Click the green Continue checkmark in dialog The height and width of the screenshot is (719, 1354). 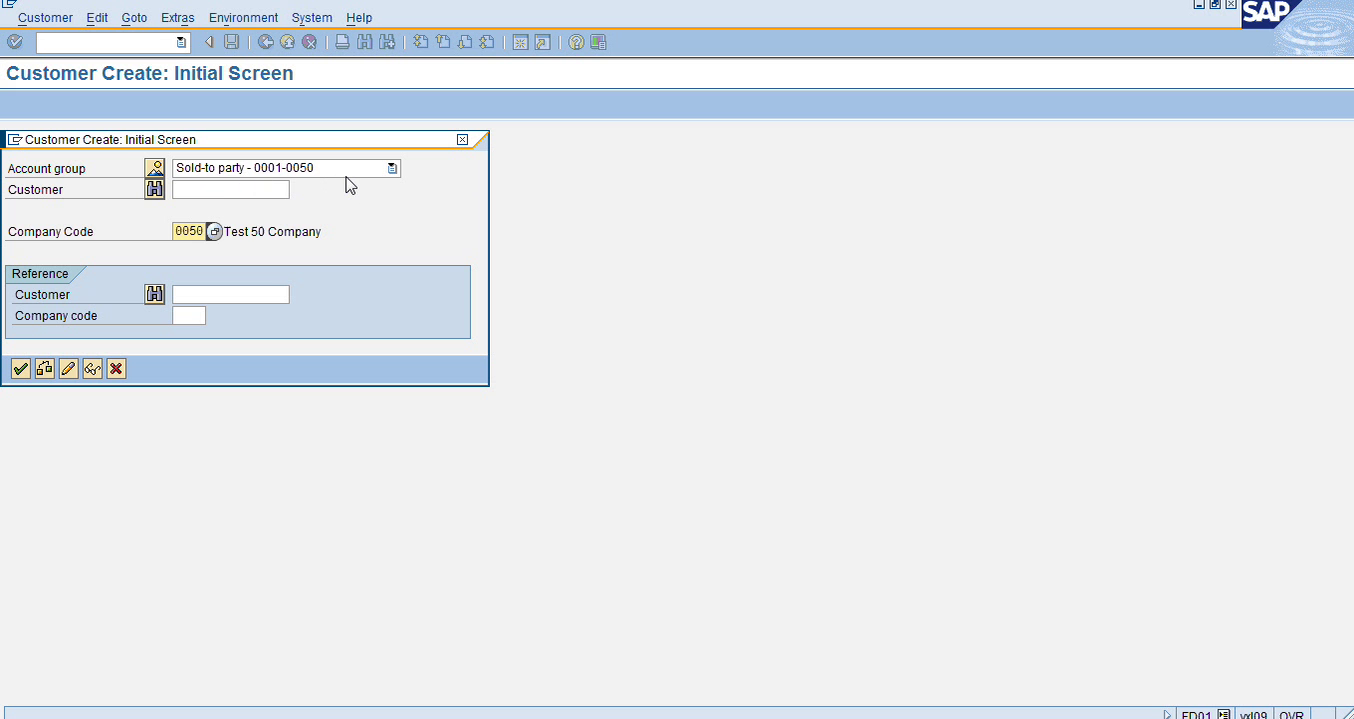pos(20,369)
